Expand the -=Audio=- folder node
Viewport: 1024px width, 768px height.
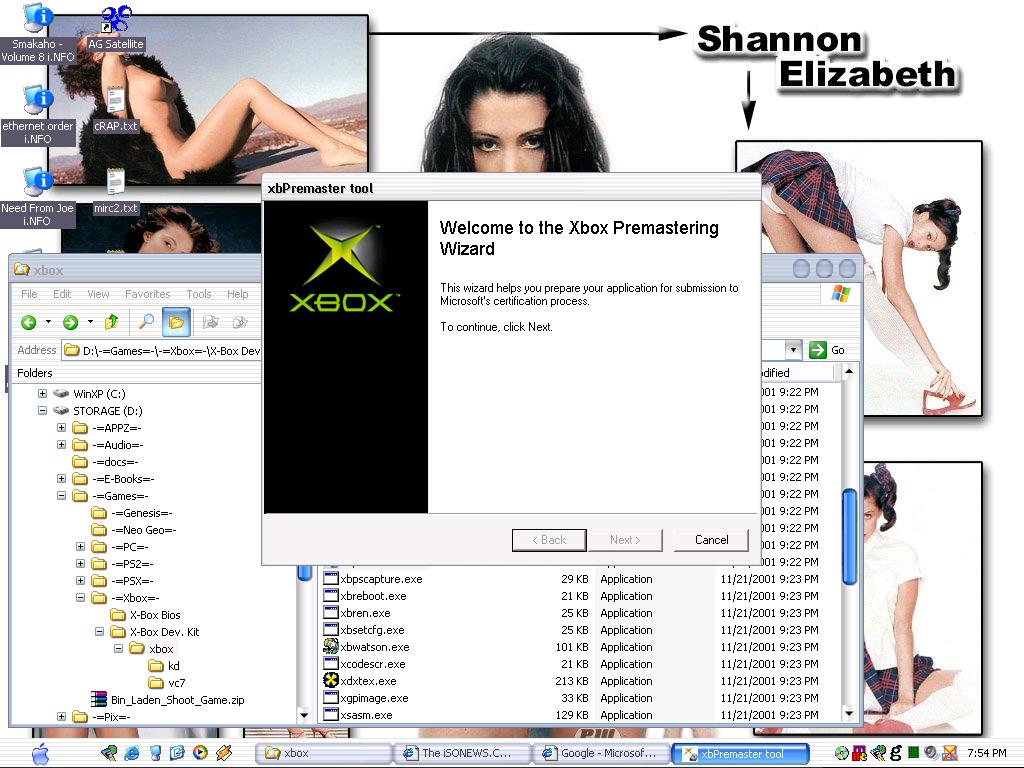pyautogui.click(x=61, y=445)
